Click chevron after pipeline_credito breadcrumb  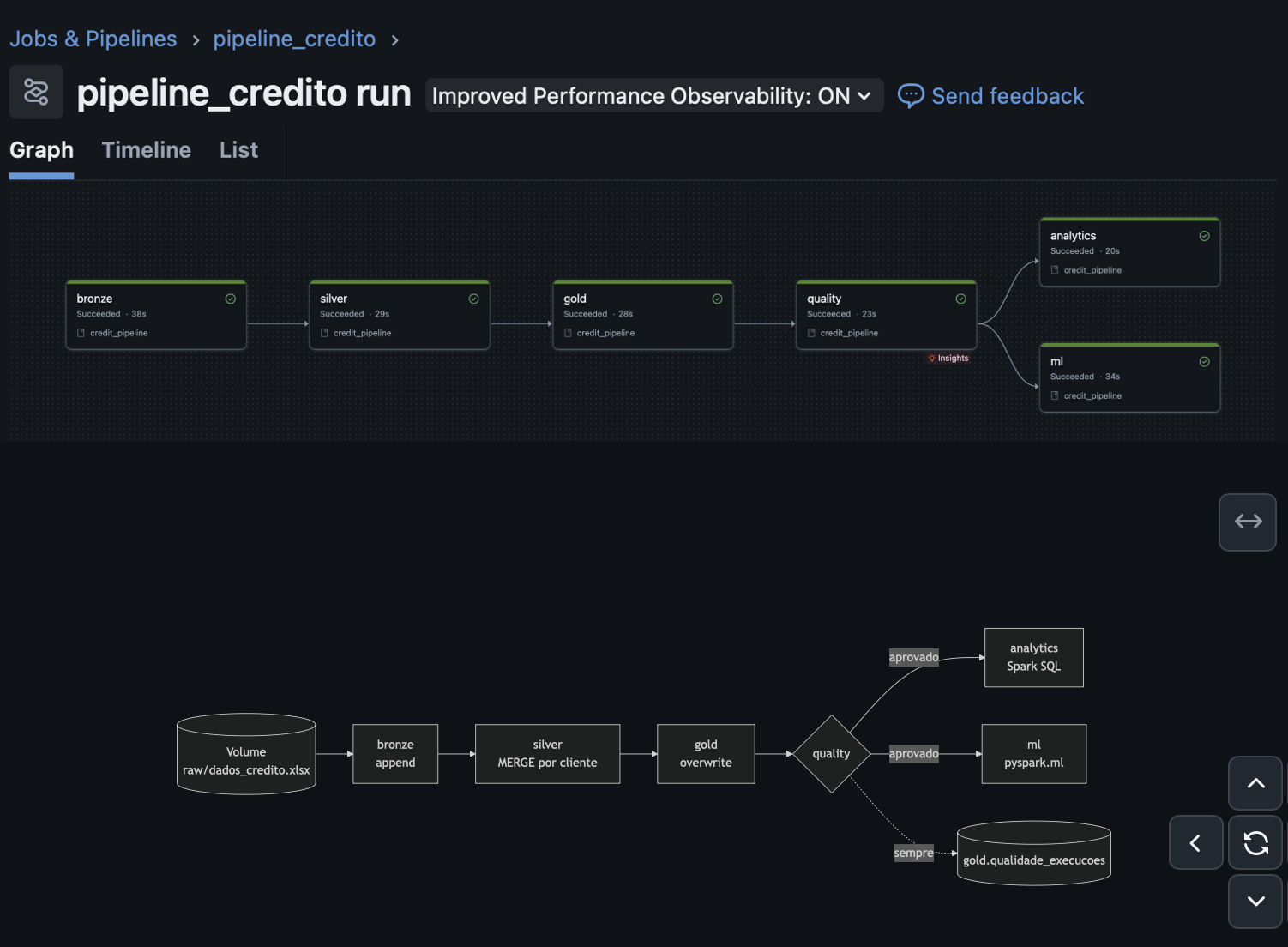(395, 40)
